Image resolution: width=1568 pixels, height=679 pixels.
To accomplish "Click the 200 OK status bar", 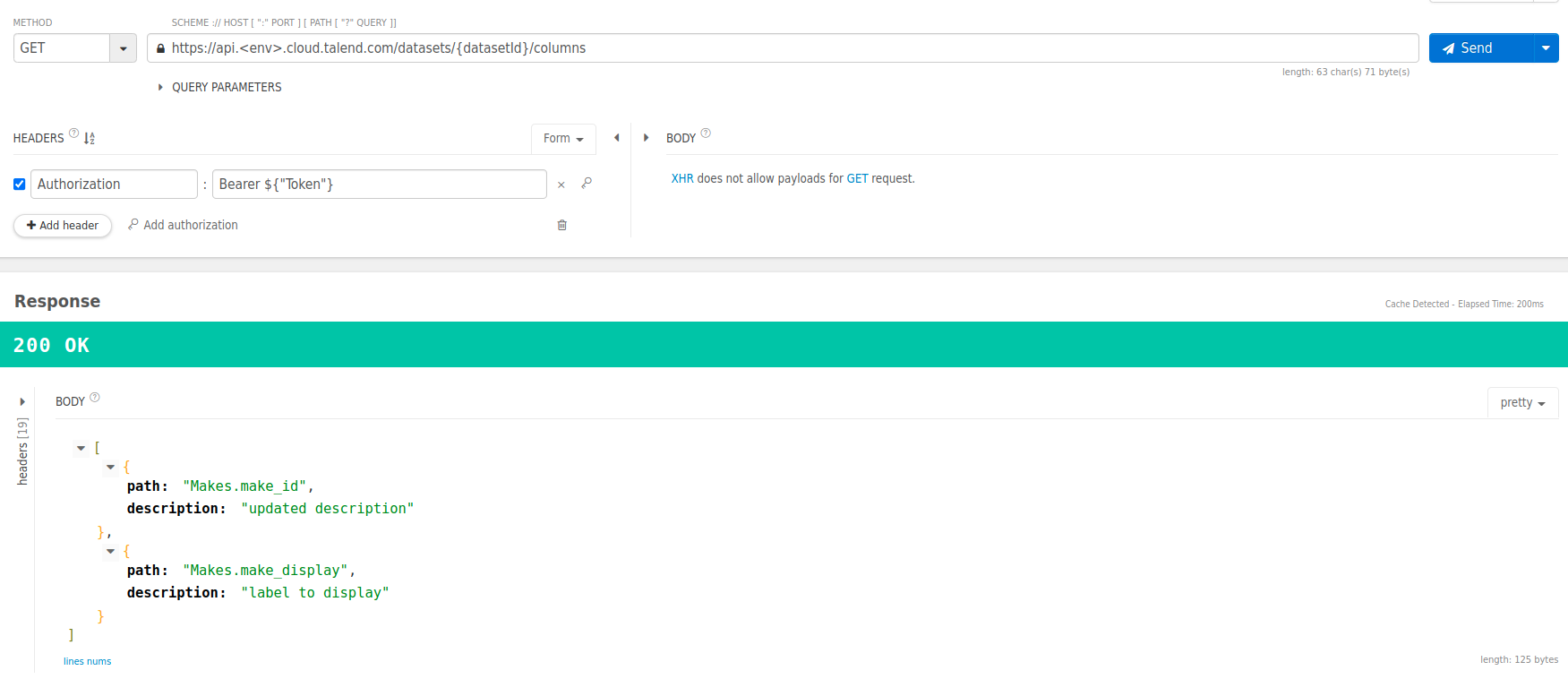I will (x=784, y=345).
